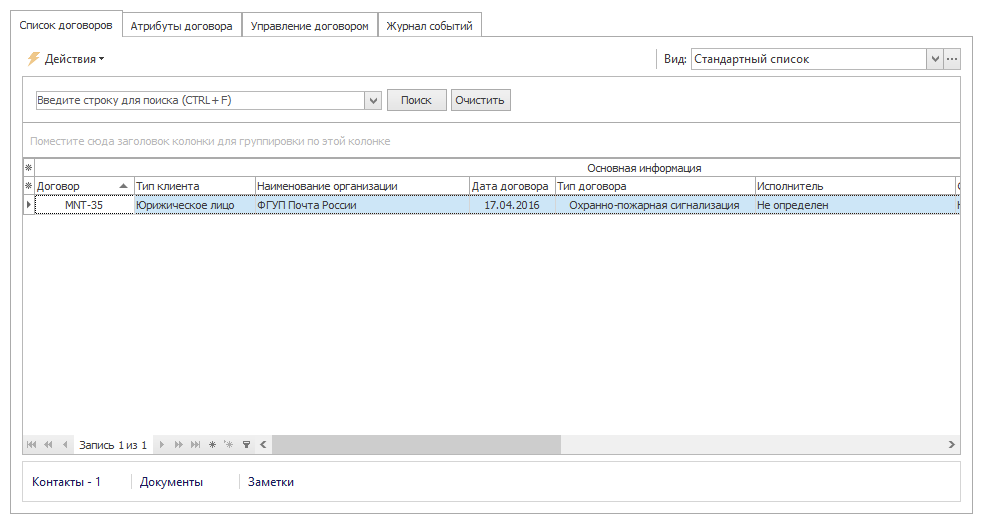
Task: Expand the Вид dropdown arrow
Action: pyautogui.click(x=935, y=59)
